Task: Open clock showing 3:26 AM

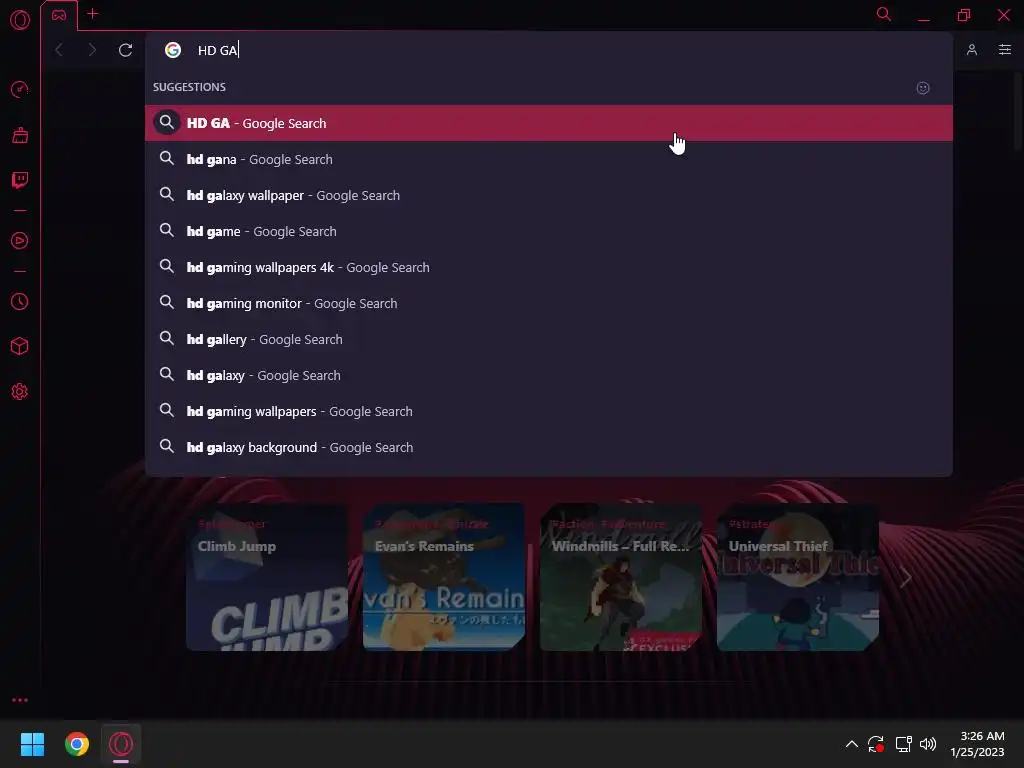Action: [978, 744]
